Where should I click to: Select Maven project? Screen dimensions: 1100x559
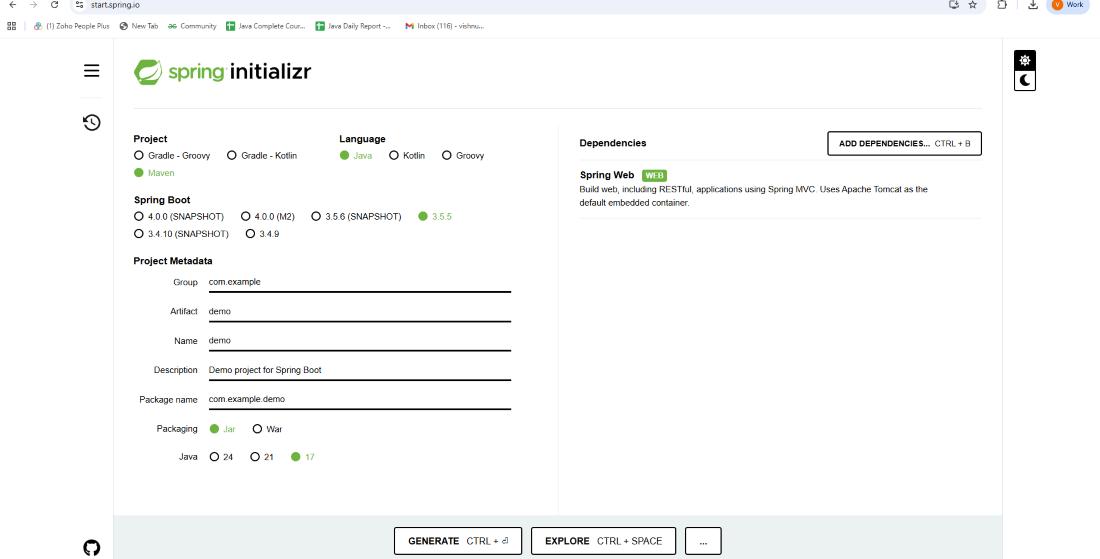point(154,173)
